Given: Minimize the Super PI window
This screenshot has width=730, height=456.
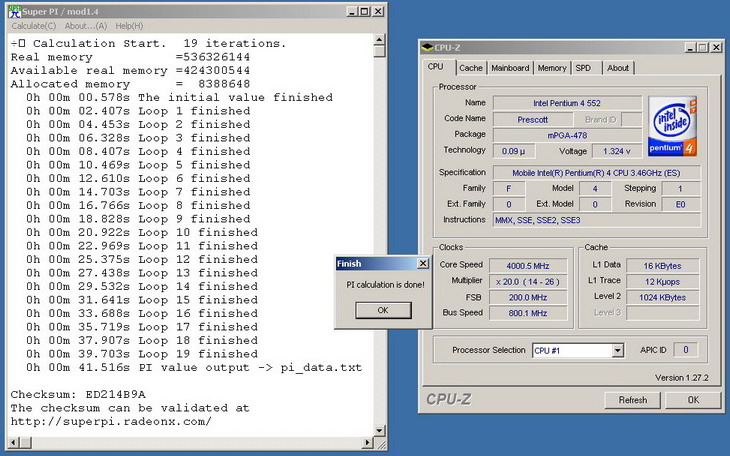Looking at the screenshot, I should click(352, 12).
